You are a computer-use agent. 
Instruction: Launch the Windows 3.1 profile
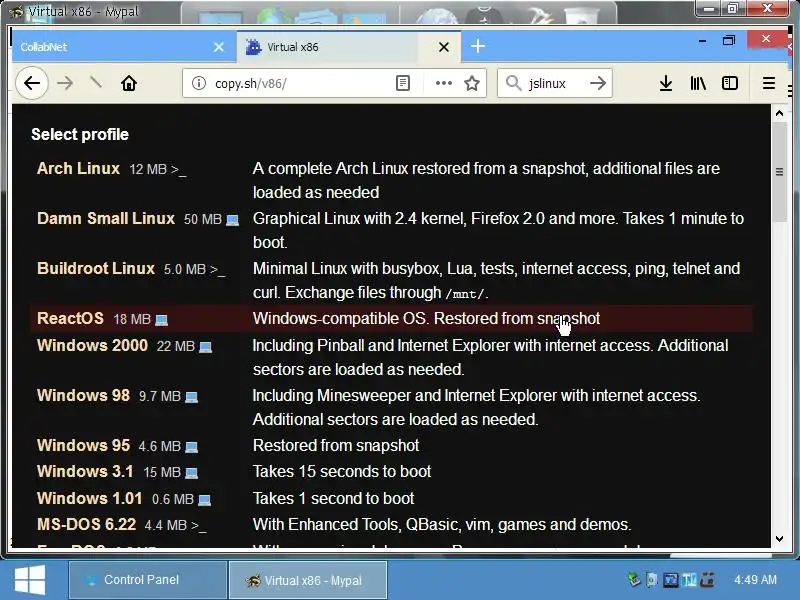coord(85,471)
